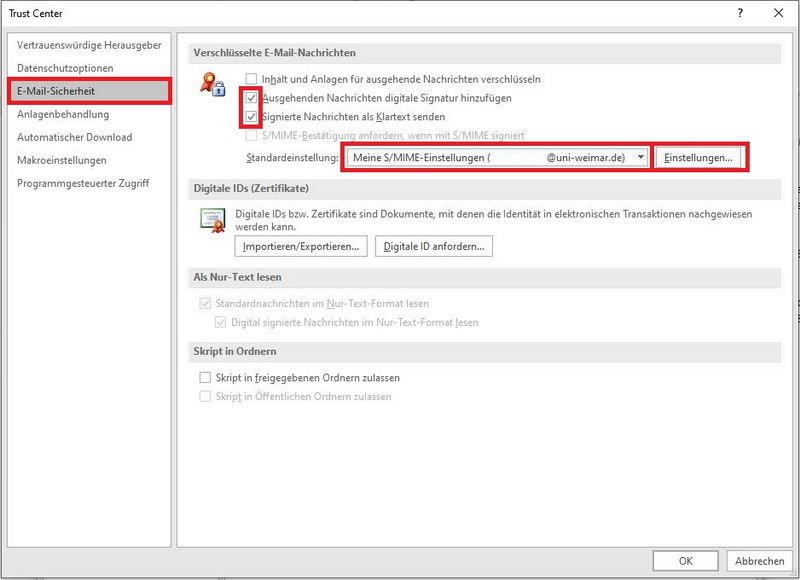Close the Trust Center dialog
The image size is (800, 580).
coord(779,13)
